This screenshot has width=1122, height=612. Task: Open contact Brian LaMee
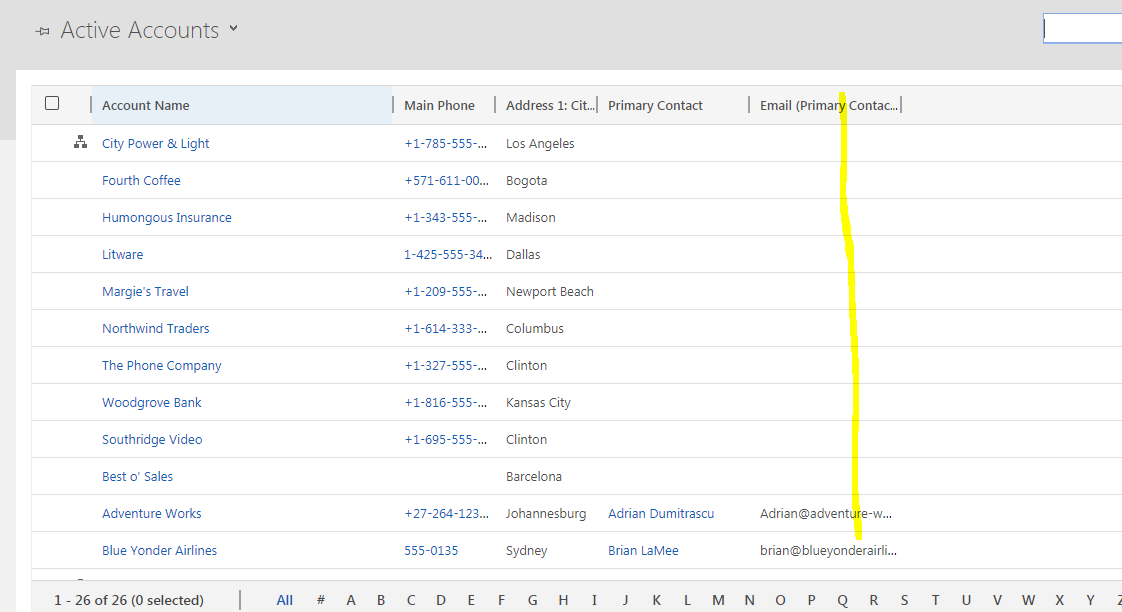(643, 550)
